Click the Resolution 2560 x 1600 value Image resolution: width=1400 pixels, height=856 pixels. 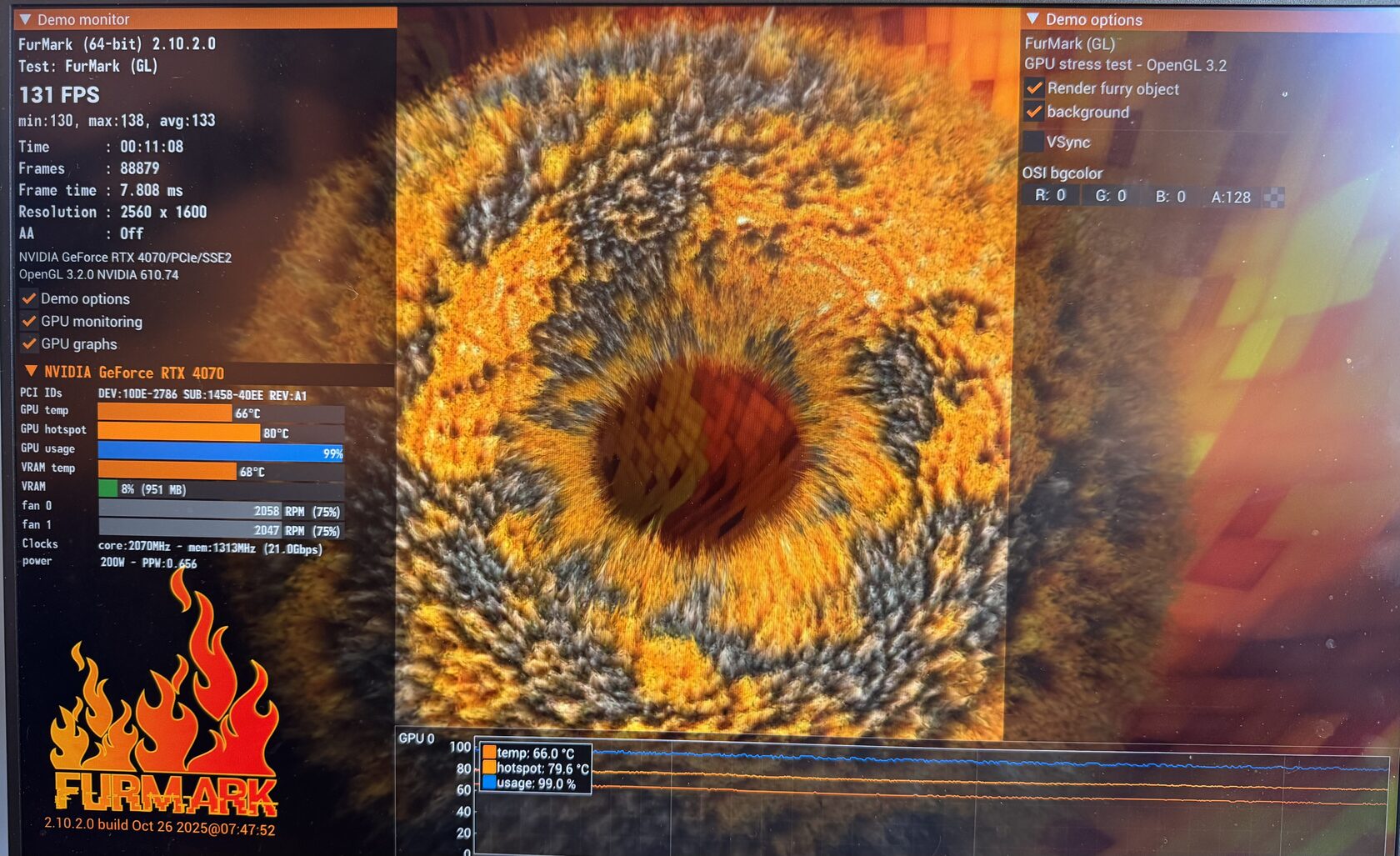point(163,212)
